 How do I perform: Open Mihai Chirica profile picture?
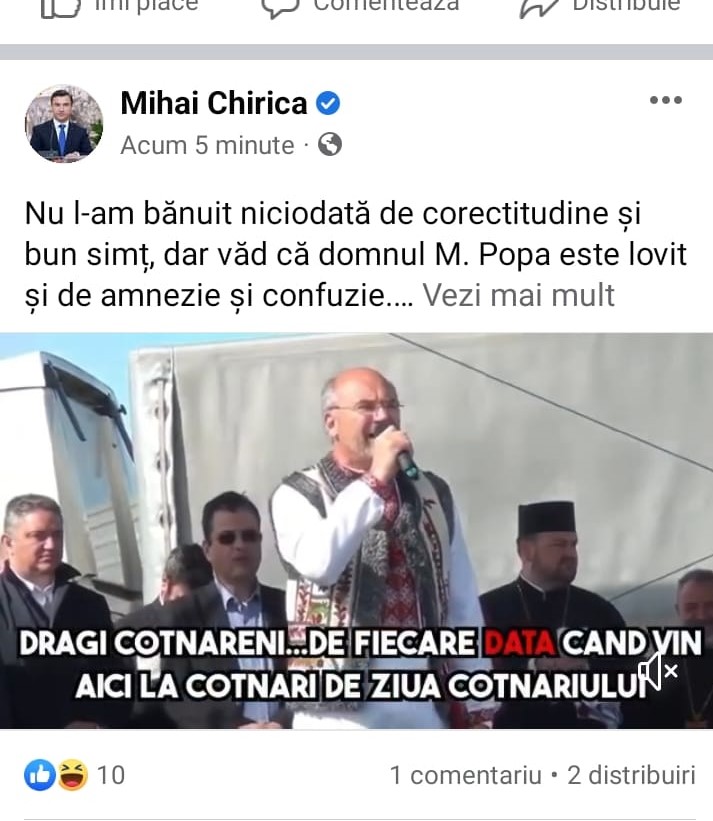point(64,124)
